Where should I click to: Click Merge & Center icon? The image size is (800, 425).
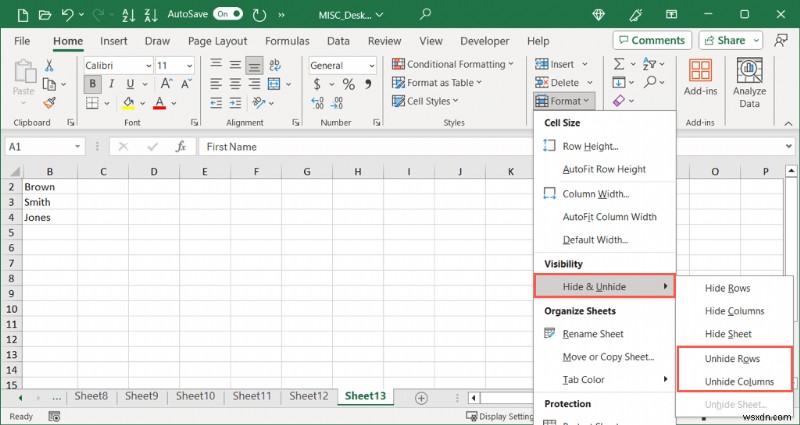(274, 84)
